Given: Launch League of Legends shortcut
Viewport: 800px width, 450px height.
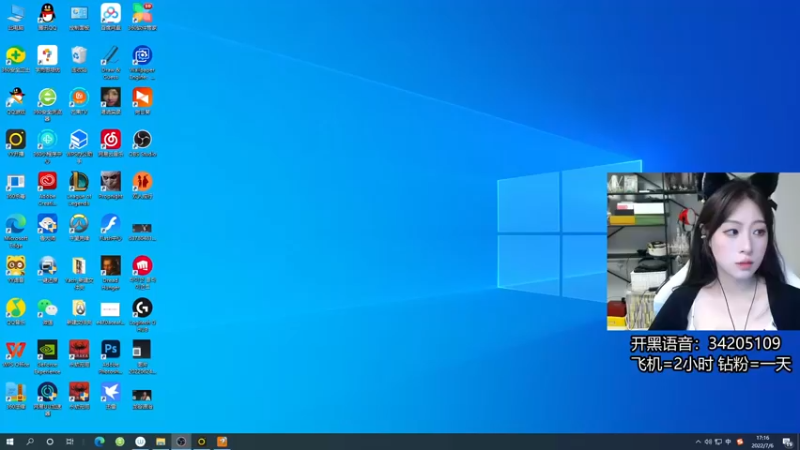Looking at the screenshot, I should (x=79, y=188).
